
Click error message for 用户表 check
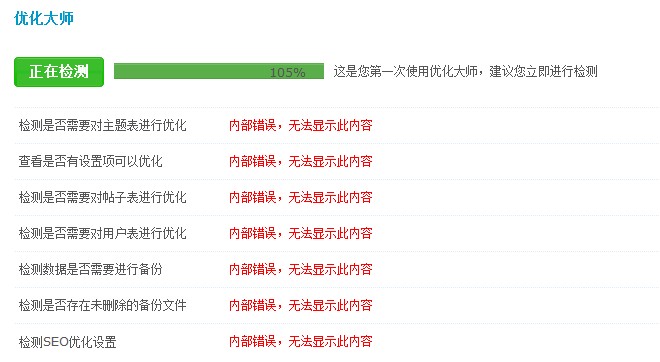(x=301, y=233)
